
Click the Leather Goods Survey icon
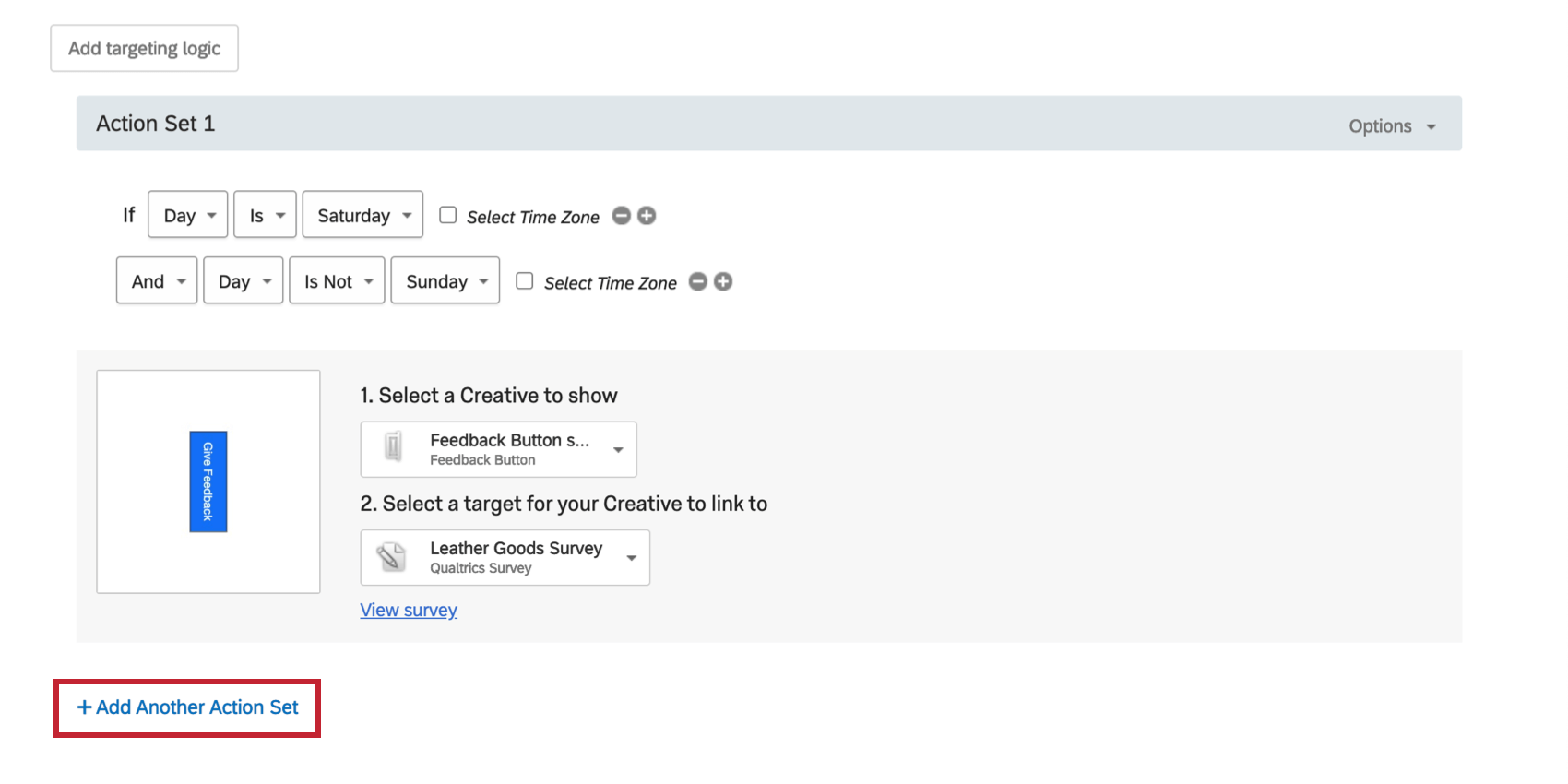pos(391,557)
